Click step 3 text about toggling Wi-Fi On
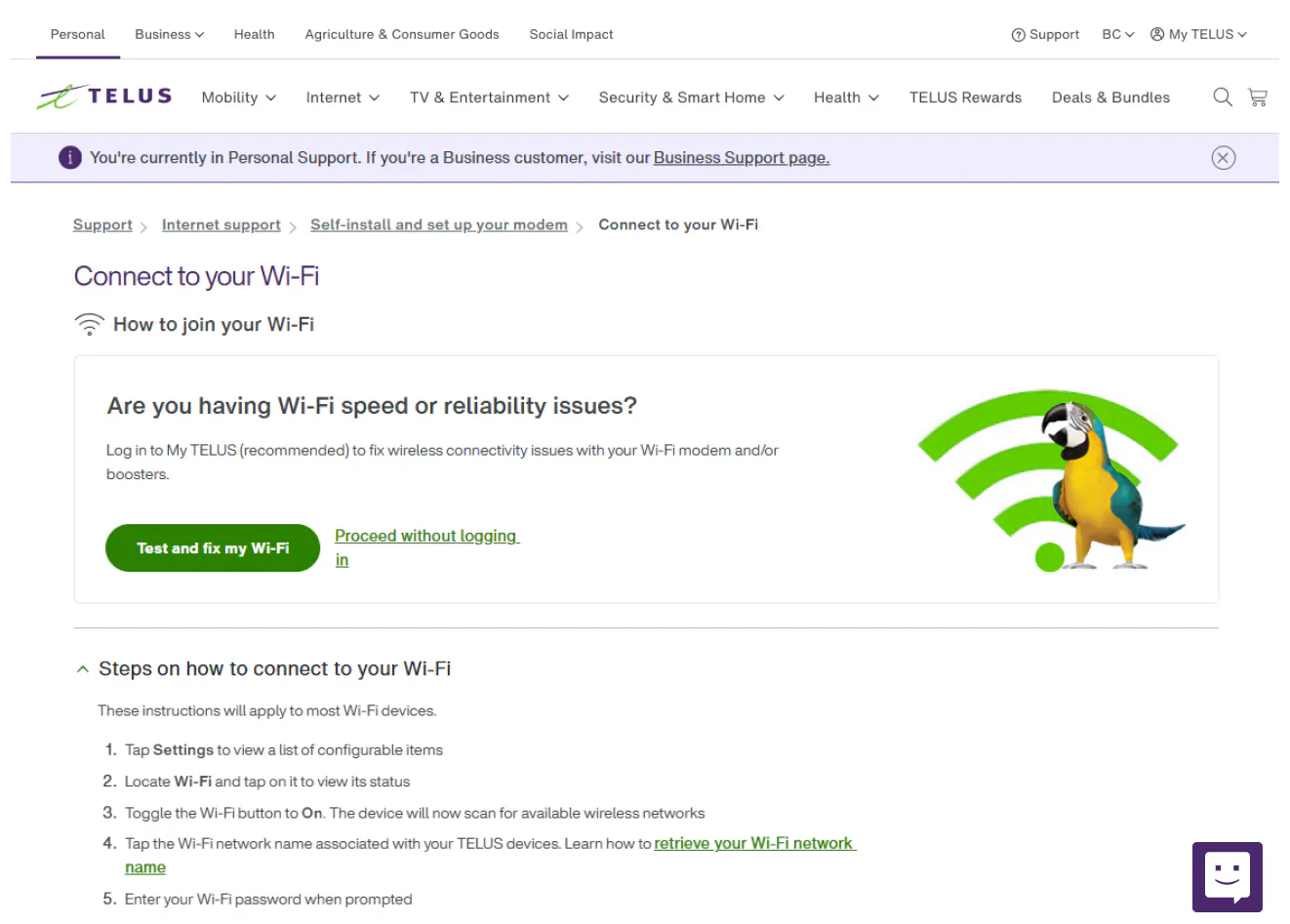This screenshot has width=1290, height=924. coord(415,813)
